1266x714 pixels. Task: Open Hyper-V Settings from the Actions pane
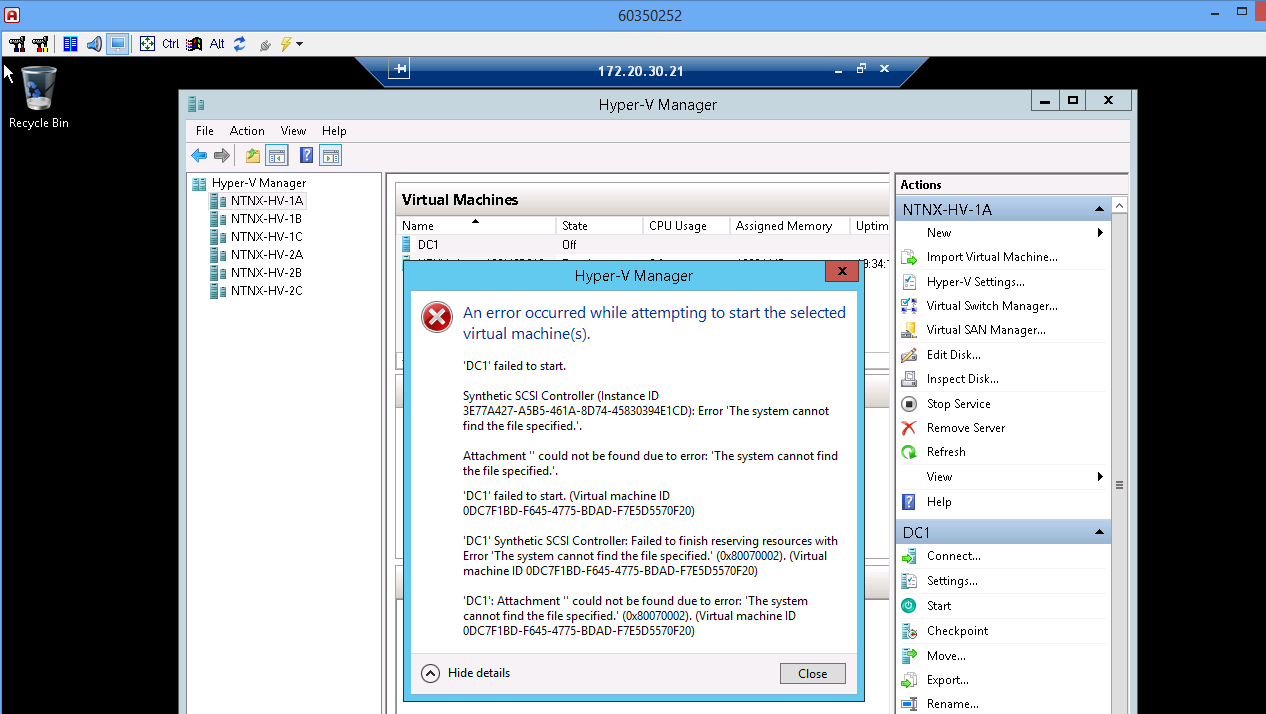(x=975, y=282)
